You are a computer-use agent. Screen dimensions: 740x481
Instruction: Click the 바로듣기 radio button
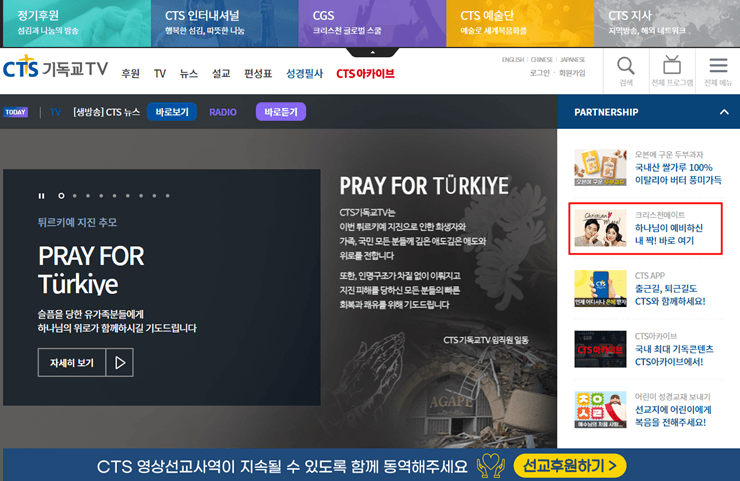(281, 112)
